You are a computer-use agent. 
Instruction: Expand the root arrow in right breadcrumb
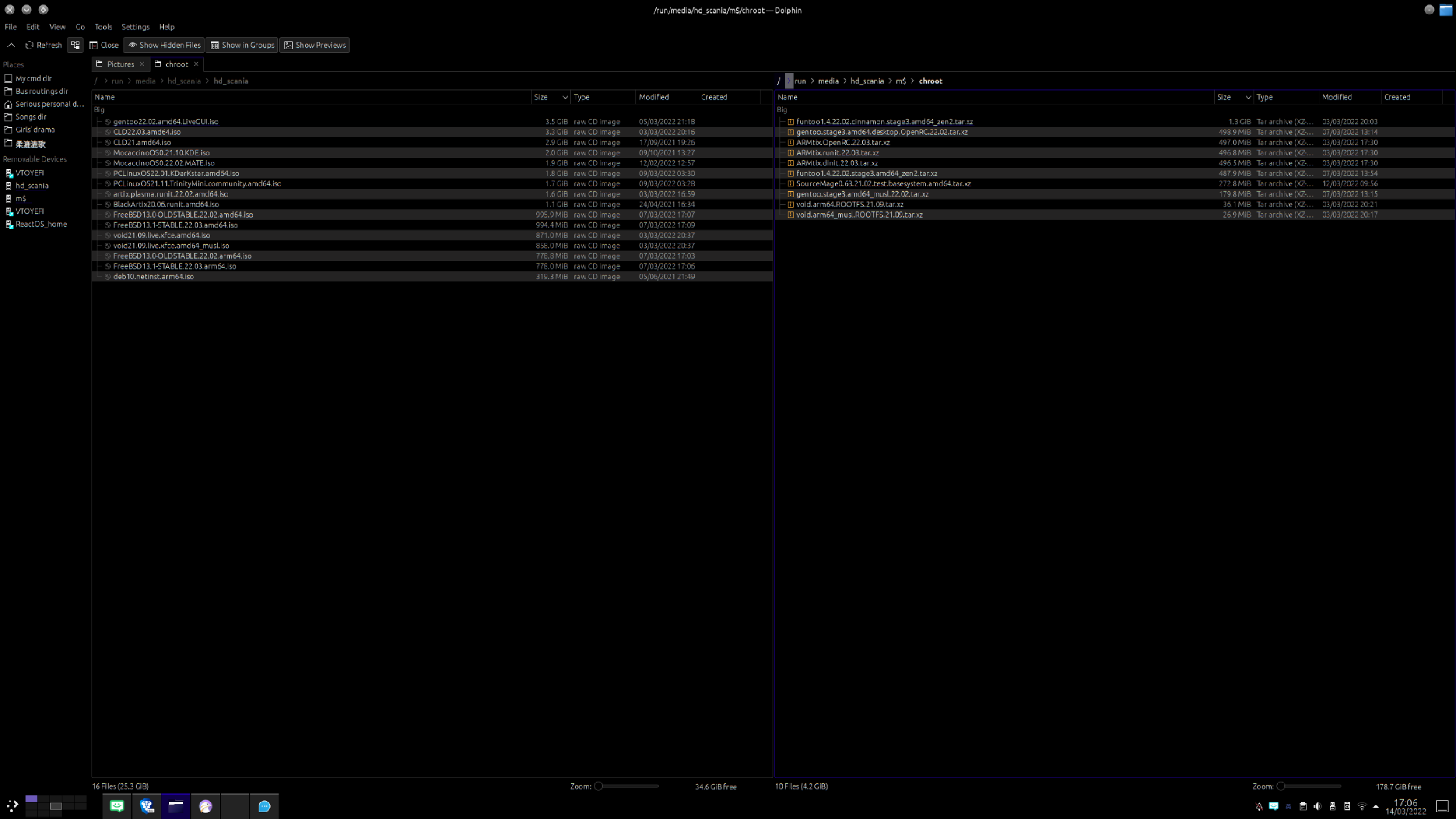pyautogui.click(x=789, y=81)
